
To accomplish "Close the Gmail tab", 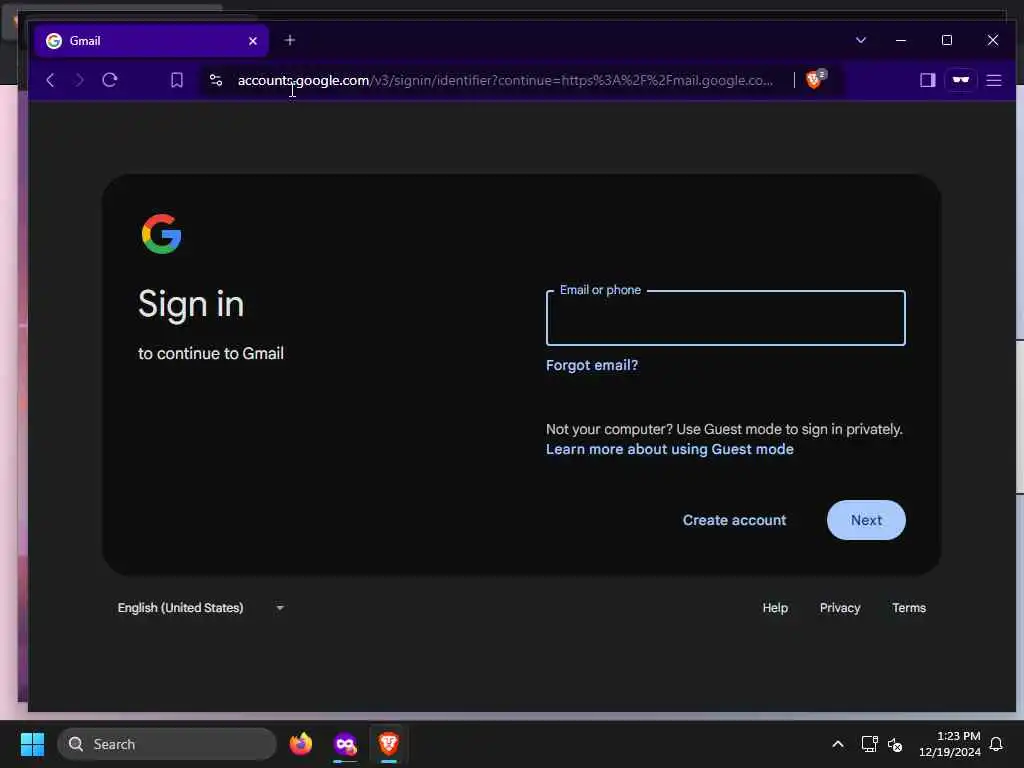I will pos(253,40).
